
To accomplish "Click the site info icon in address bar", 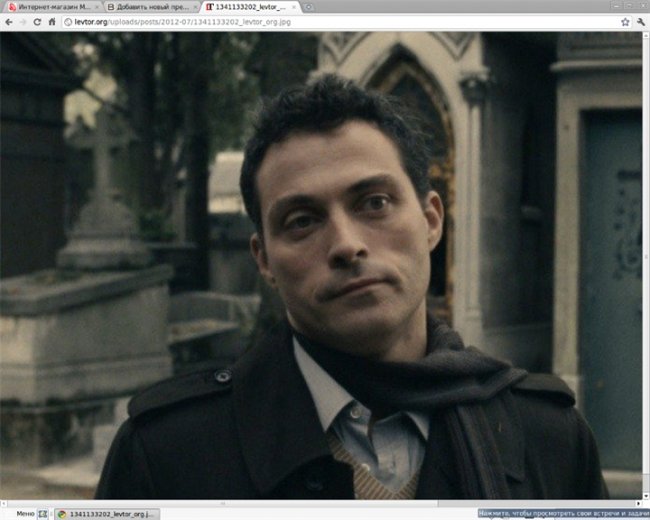I will point(67,21).
